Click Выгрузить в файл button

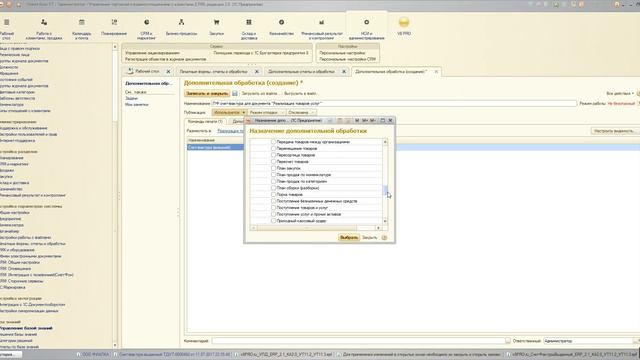[x=300, y=93]
